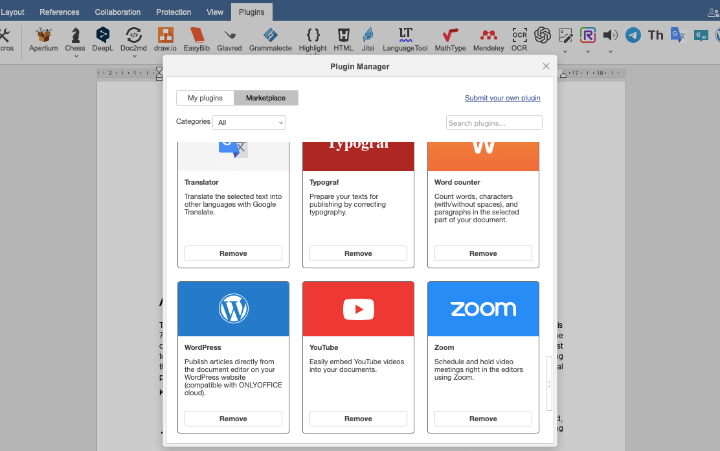The width and height of the screenshot is (720, 451).
Task: Open the Photo editor plugin icon
Action: 565,35
